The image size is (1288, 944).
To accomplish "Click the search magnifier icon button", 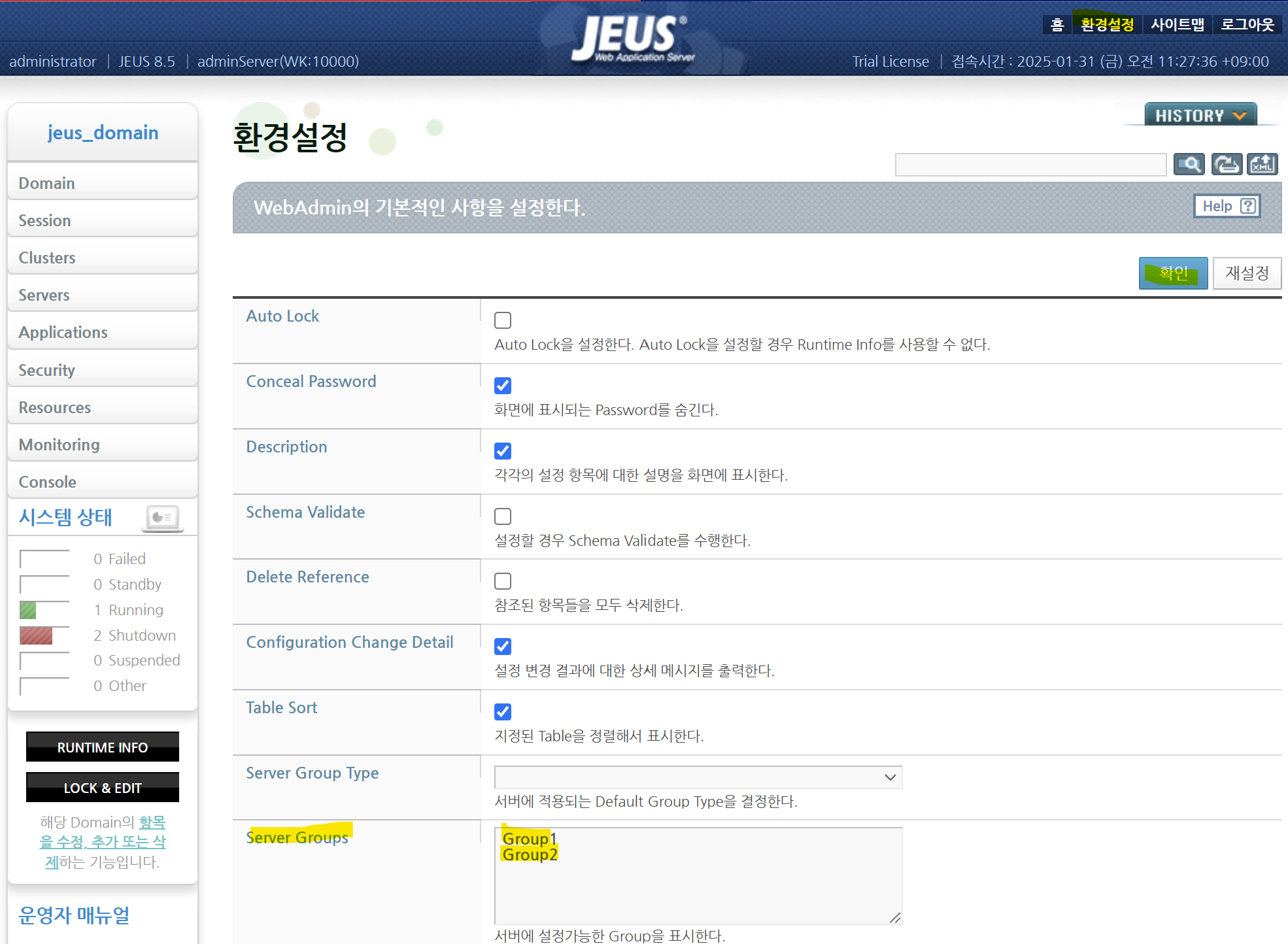I will [x=1189, y=165].
